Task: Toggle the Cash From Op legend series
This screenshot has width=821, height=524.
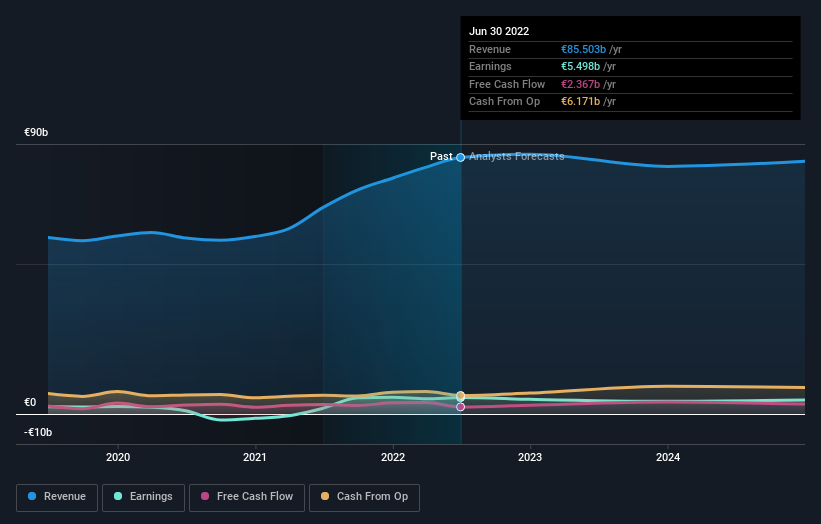Action: pos(364,497)
